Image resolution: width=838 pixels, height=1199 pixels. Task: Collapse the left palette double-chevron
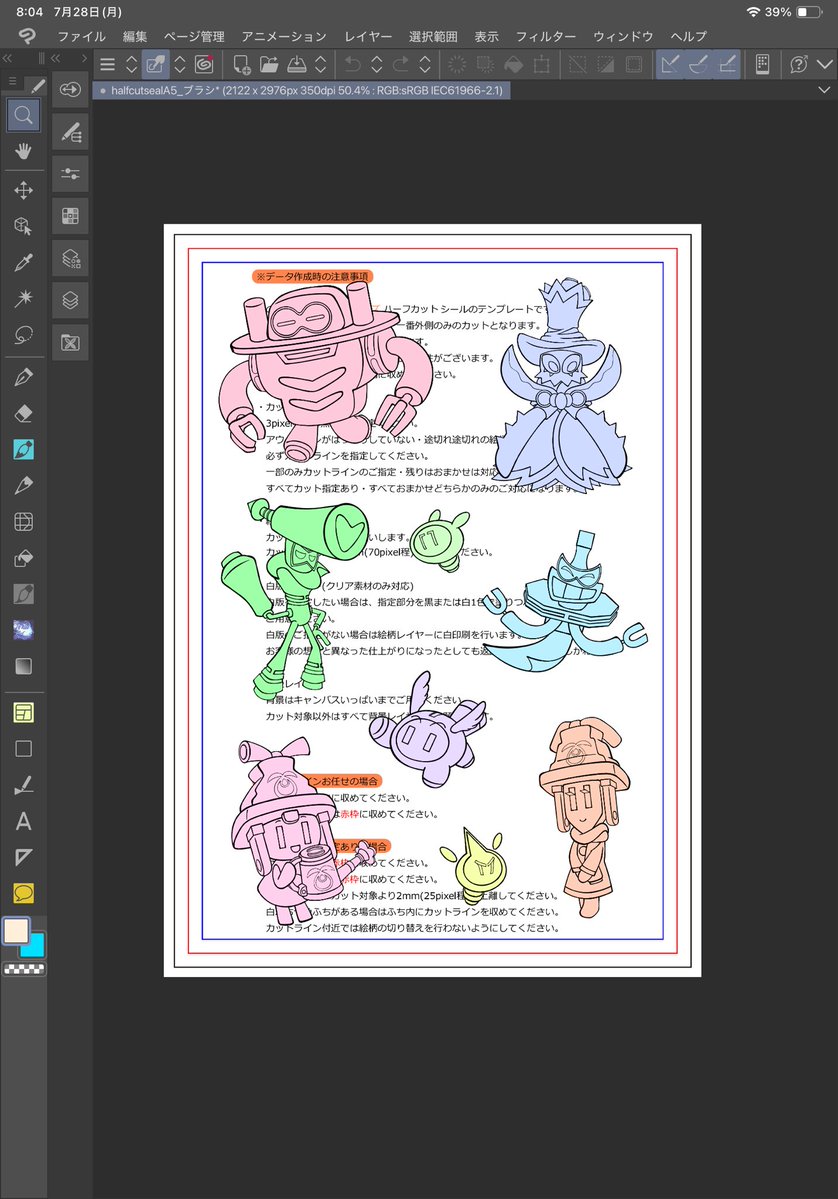(8, 58)
